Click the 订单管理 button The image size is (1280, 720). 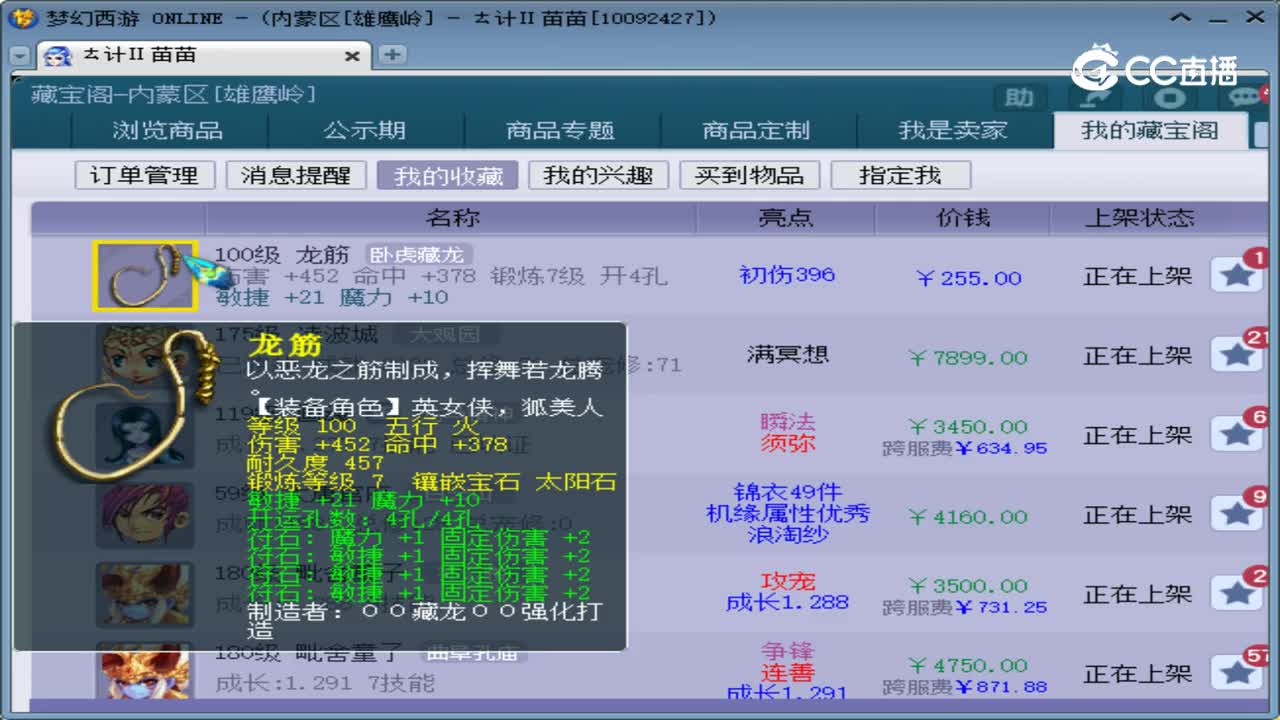pos(144,174)
